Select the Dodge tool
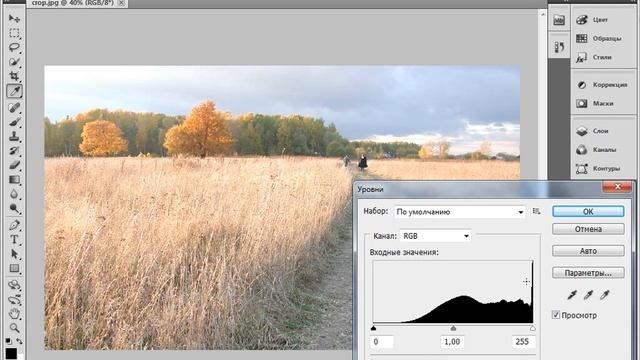640x360 pixels. [x=14, y=208]
